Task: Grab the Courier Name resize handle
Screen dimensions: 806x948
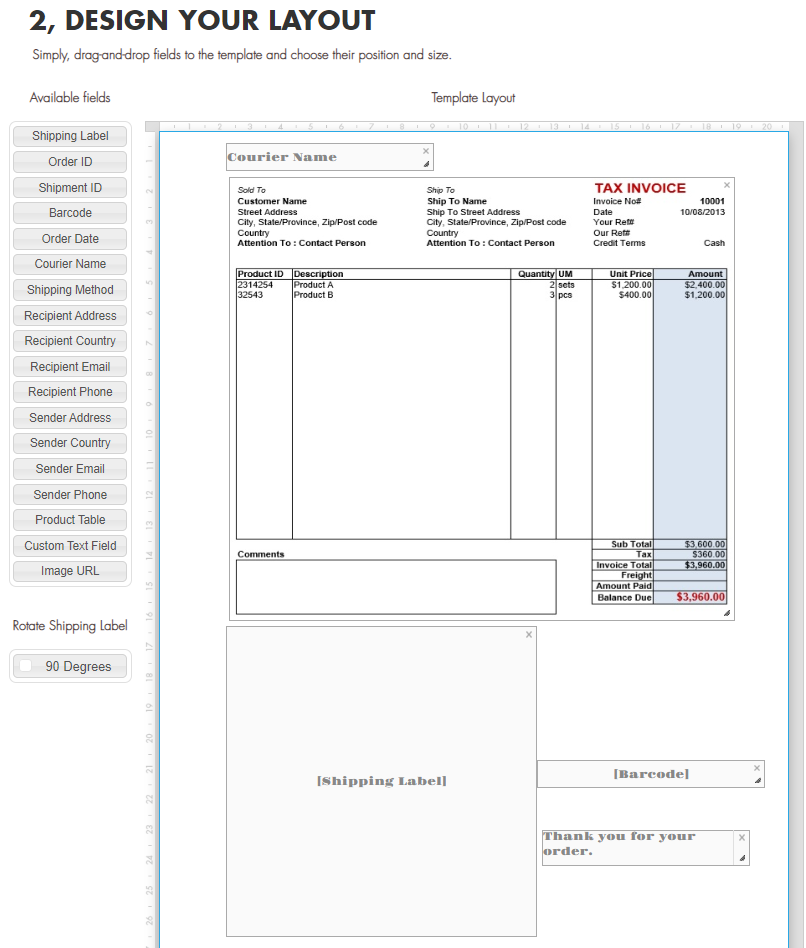Action: pyautogui.click(x=426, y=164)
